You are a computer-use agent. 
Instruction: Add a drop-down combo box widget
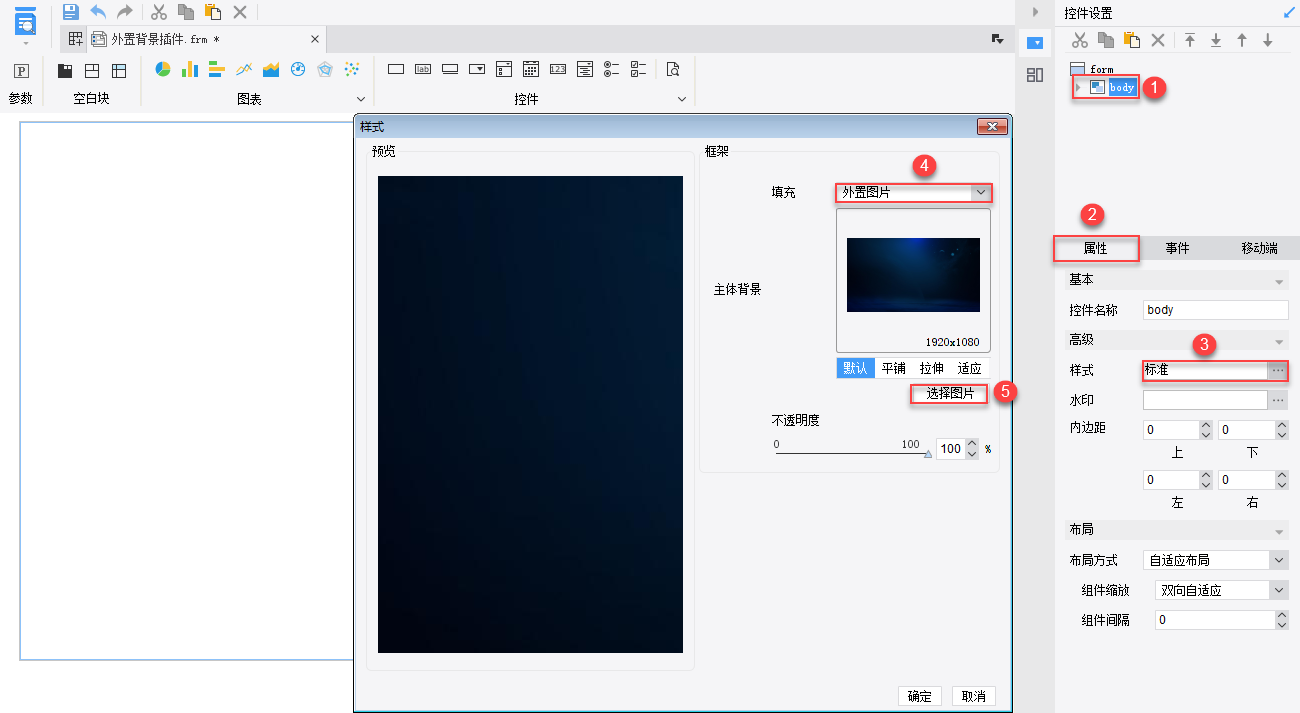(x=477, y=69)
